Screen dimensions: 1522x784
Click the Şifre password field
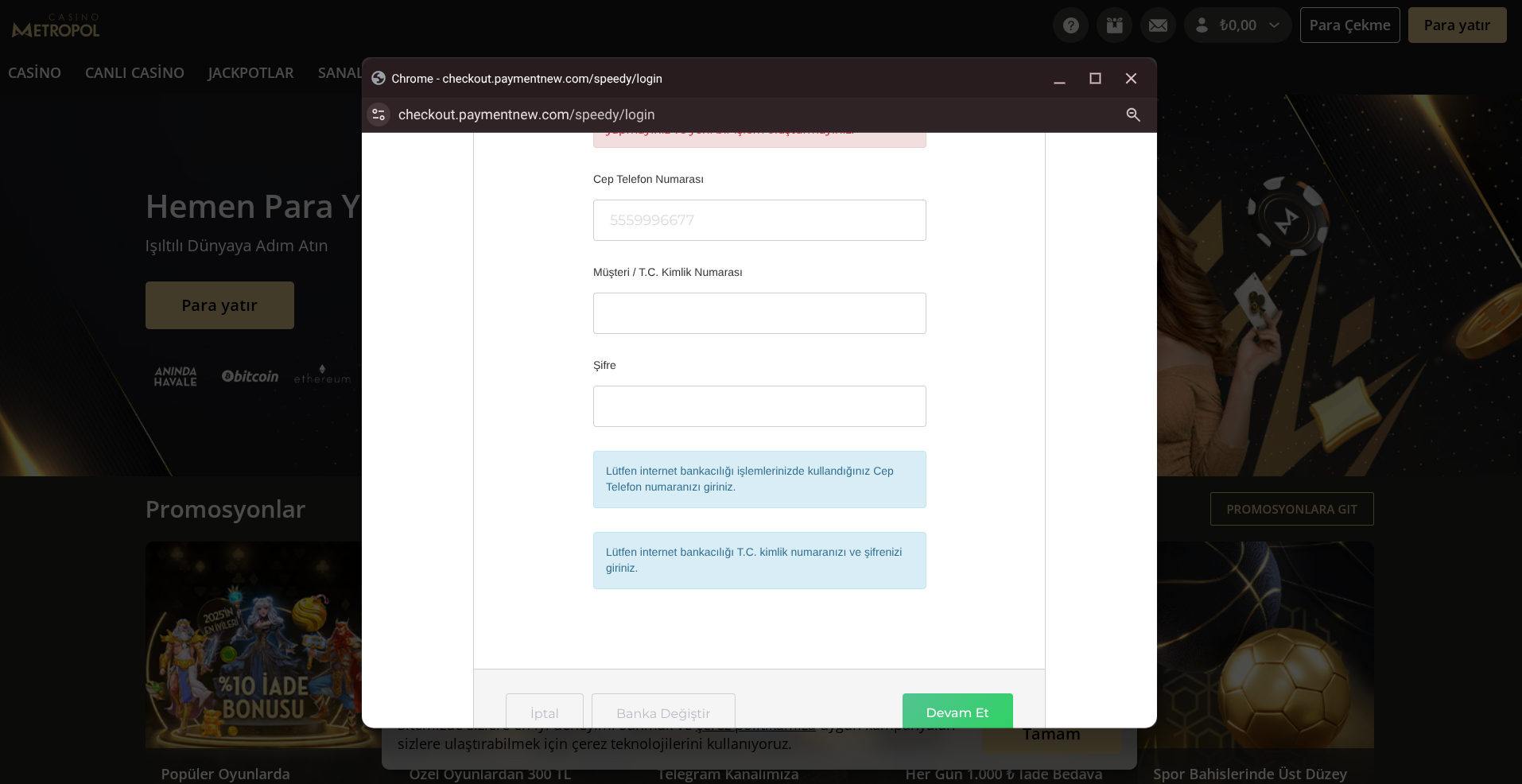[759, 406]
